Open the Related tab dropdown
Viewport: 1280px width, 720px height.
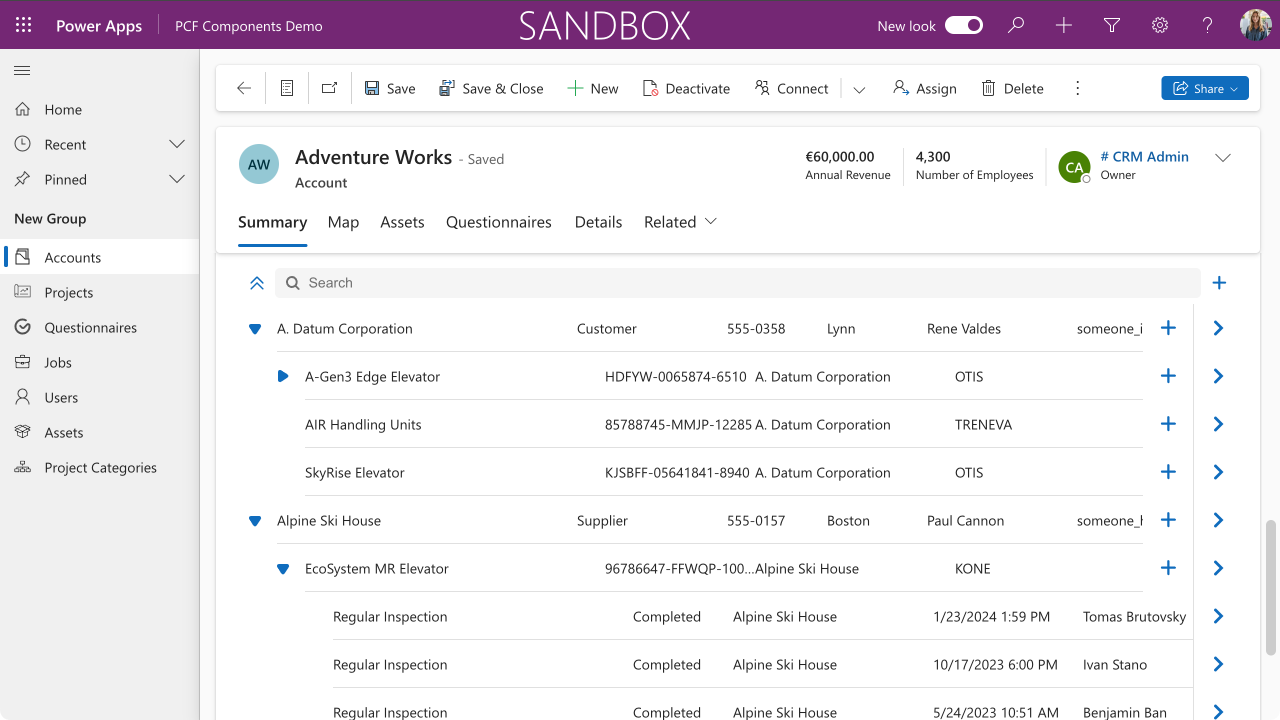[x=681, y=222]
